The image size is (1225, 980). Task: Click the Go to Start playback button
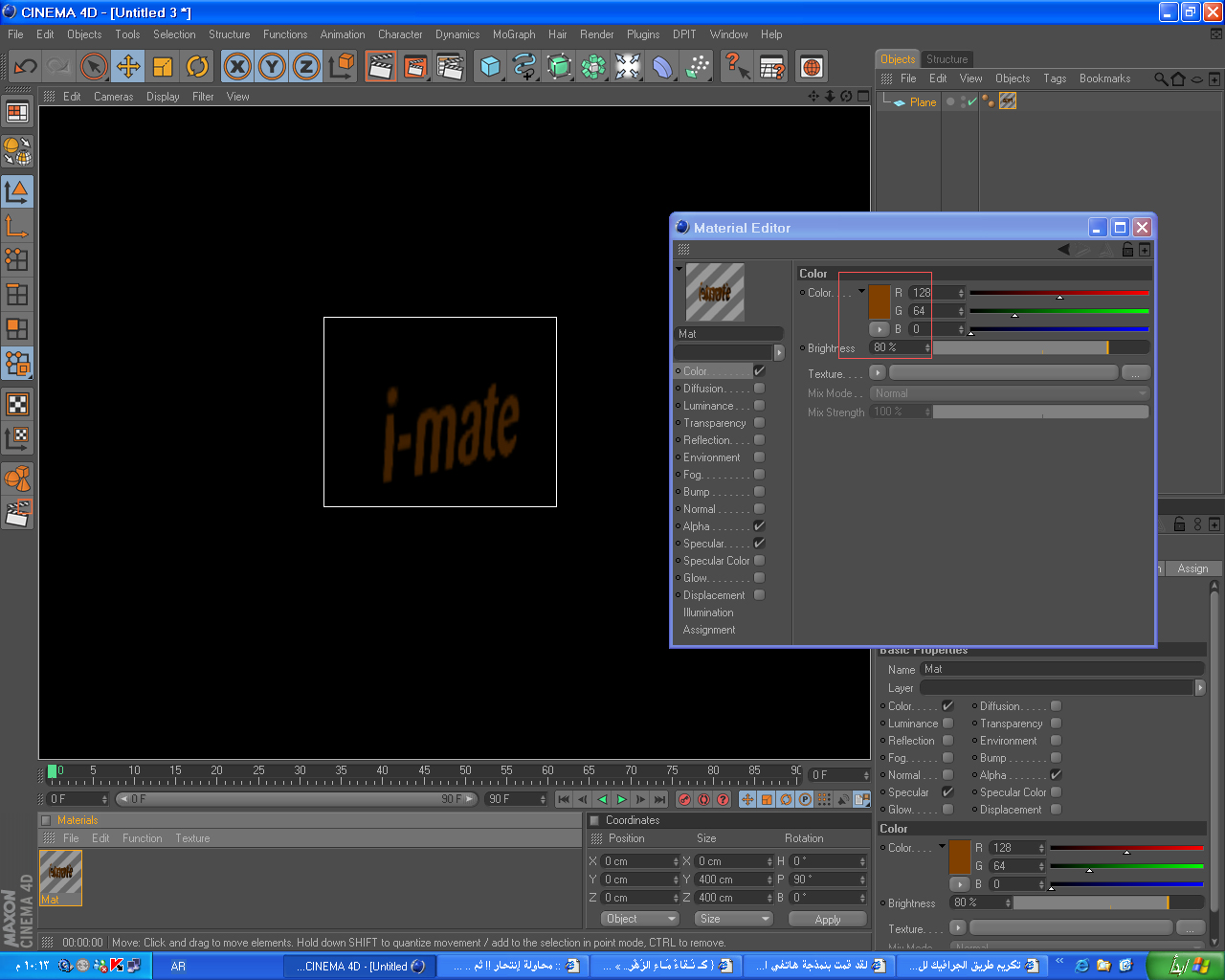click(564, 799)
